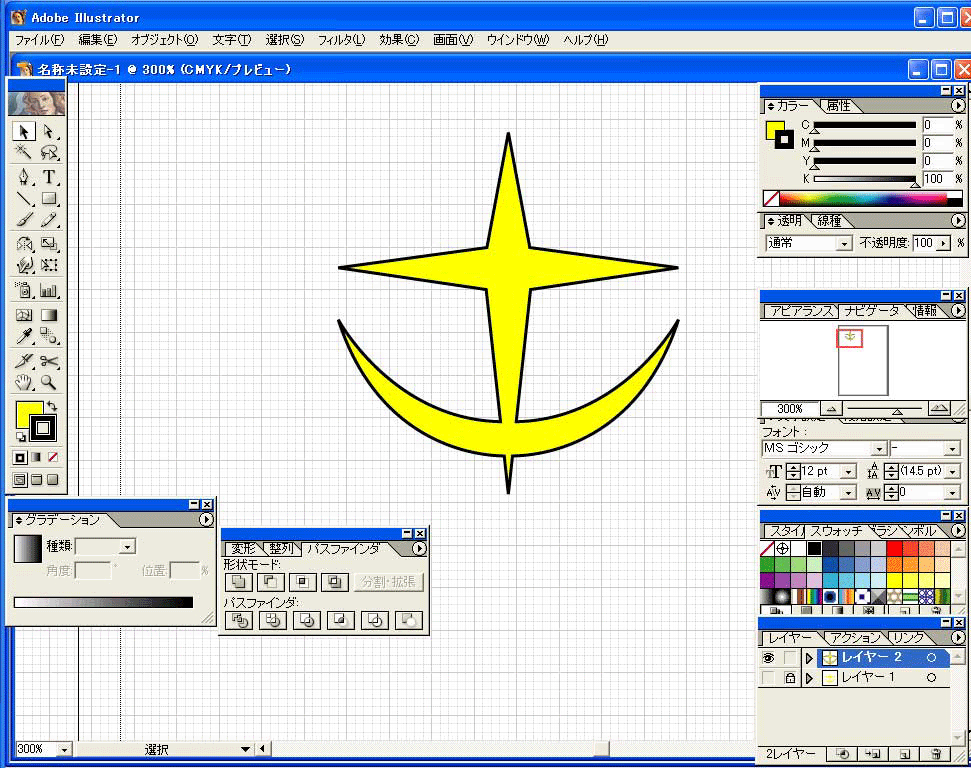Pick the red swatch in Swatches panel
This screenshot has height=768, width=971.
click(895, 549)
